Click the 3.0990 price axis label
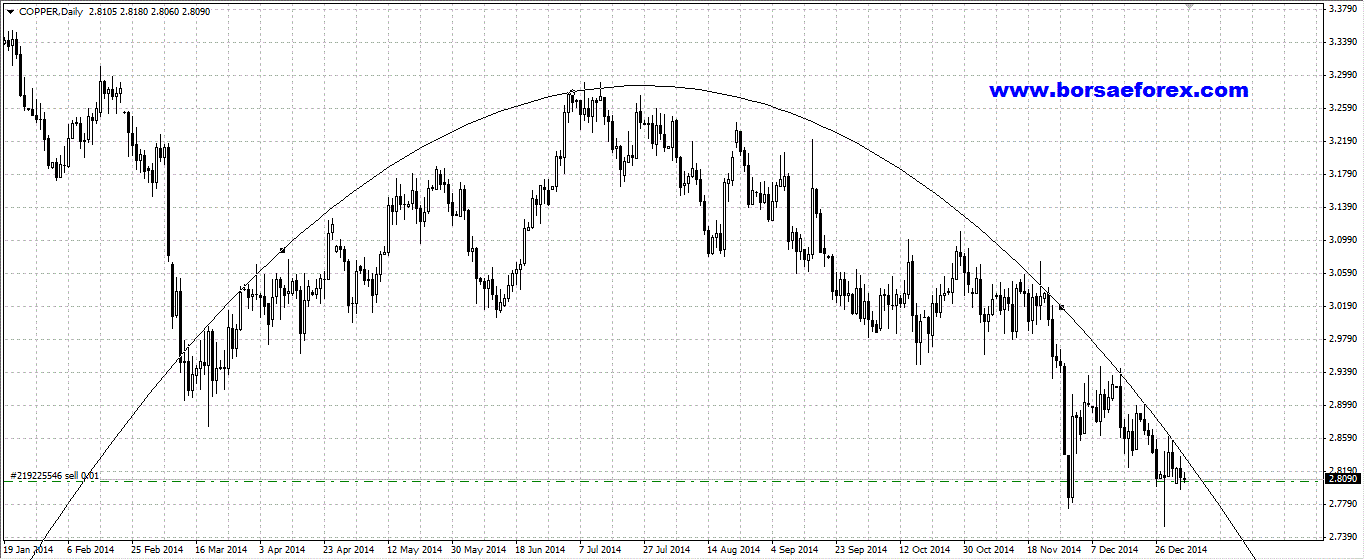The image size is (1364, 560). tap(1342, 240)
